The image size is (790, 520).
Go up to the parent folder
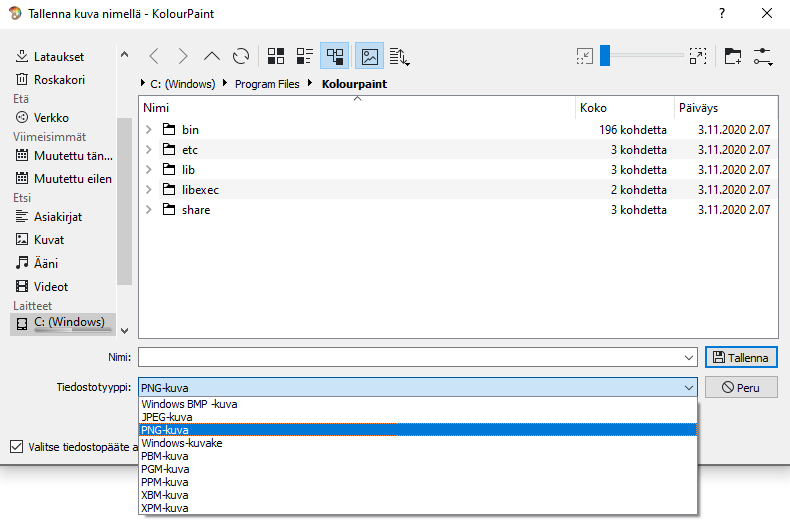coord(212,57)
